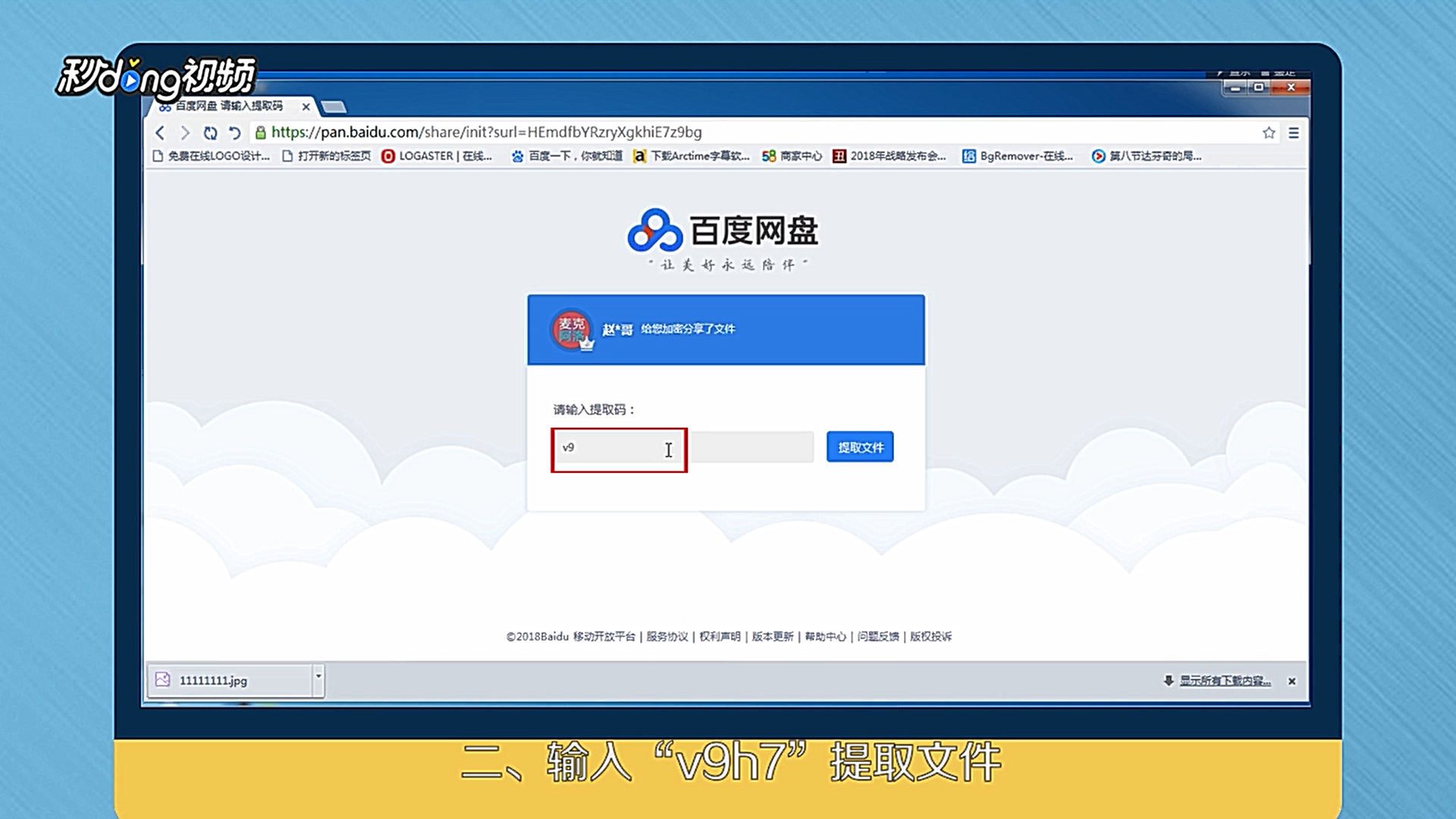Image resolution: width=1456 pixels, height=819 pixels.
Task: Bookmark this page with the star icon
Action: (1269, 133)
